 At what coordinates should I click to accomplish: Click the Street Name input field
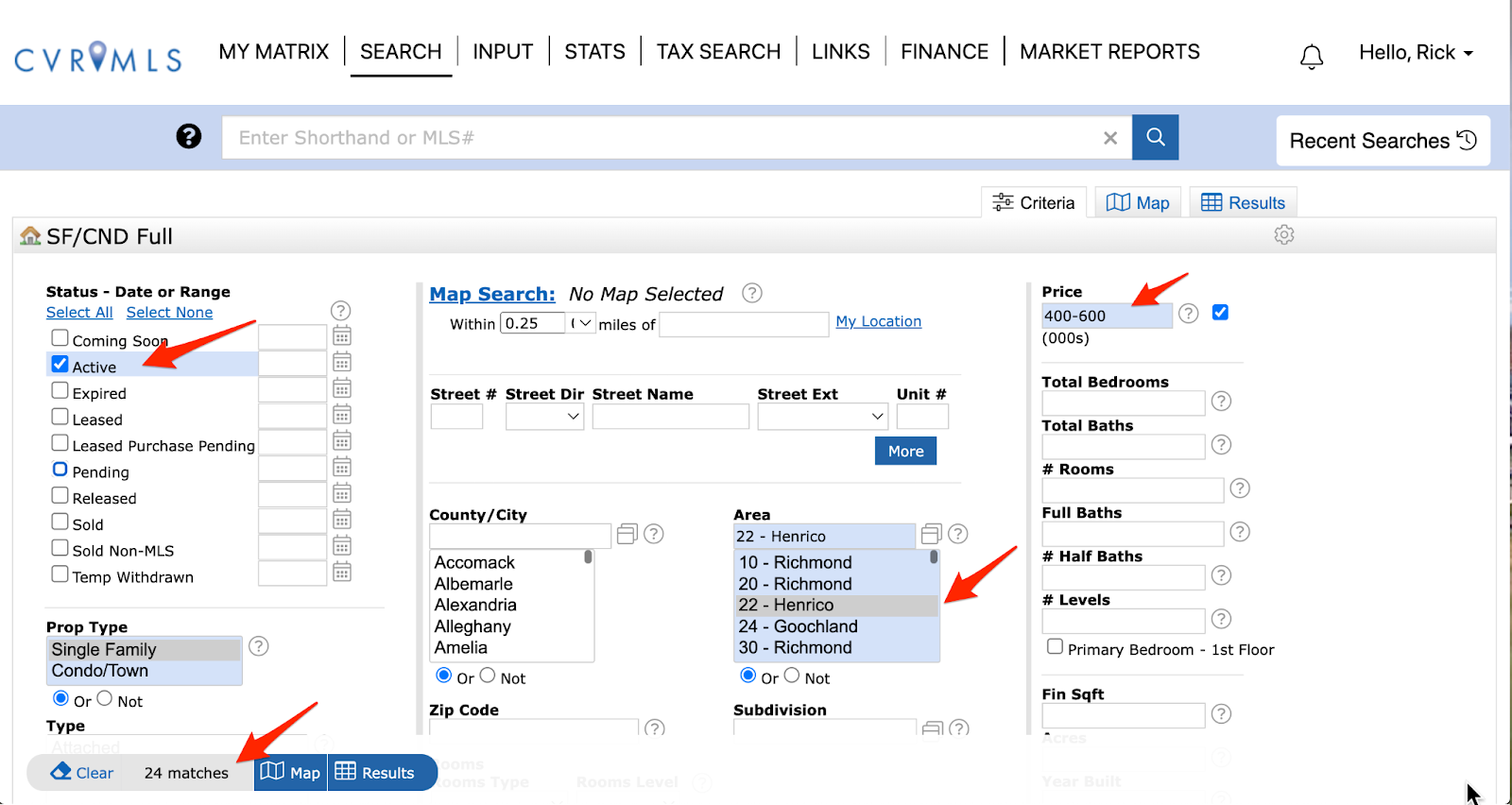point(671,417)
